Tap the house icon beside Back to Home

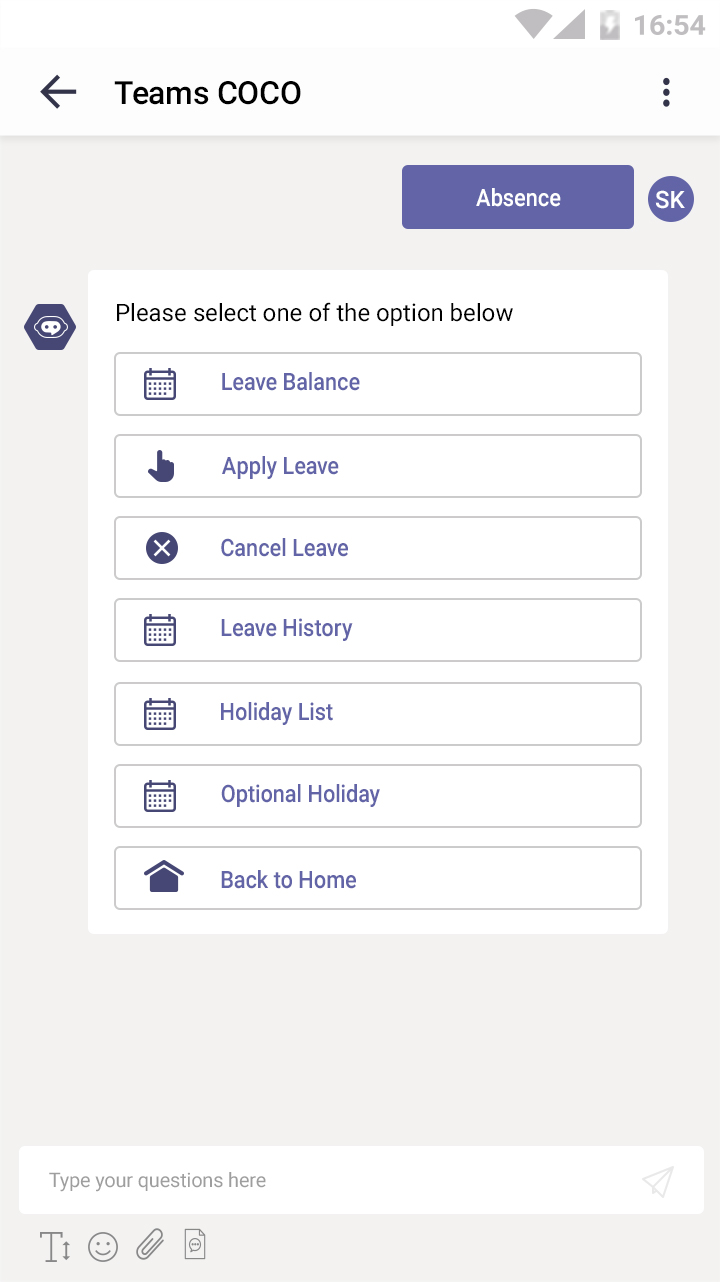(164, 877)
